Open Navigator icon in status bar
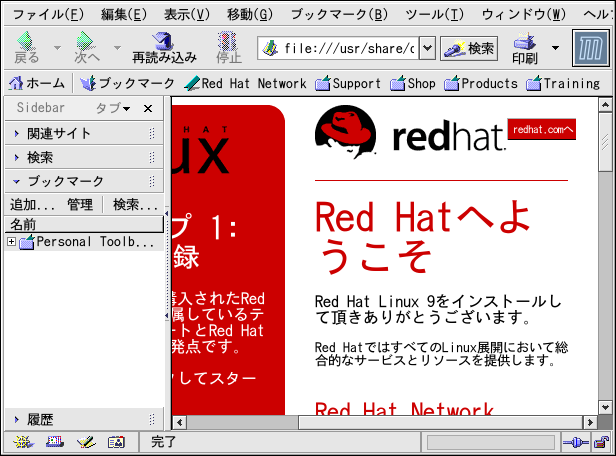The image size is (616, 456). (23, 442)
